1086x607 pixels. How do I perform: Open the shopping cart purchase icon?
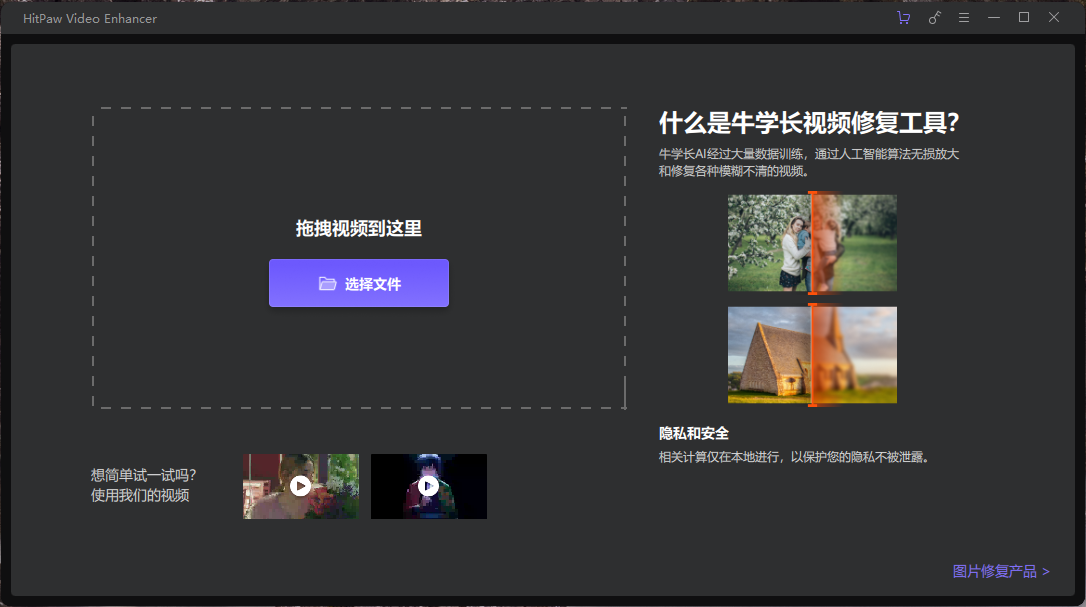click(904, 18)
